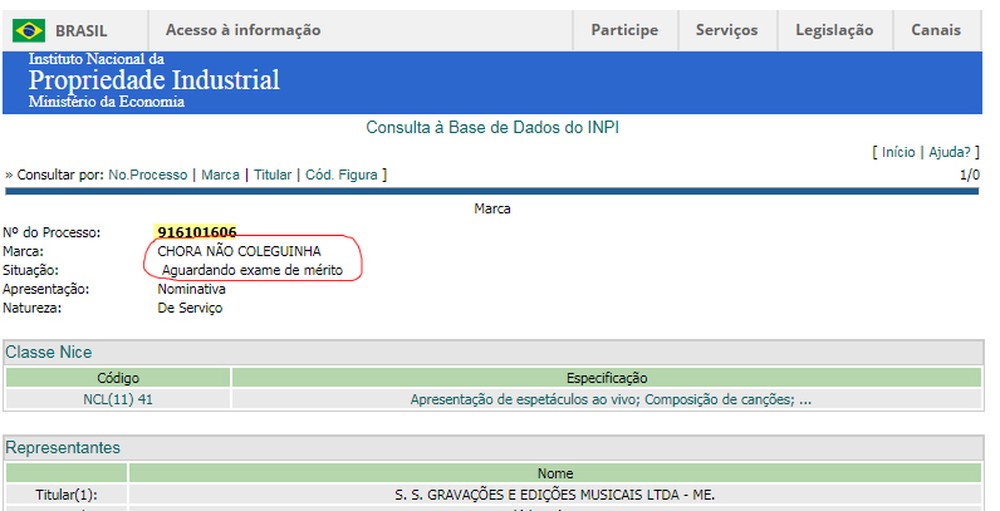Click the Titular(1) row label
Image resolution: width=1000 pixels, height=511 pixels.
pos(66,494)
